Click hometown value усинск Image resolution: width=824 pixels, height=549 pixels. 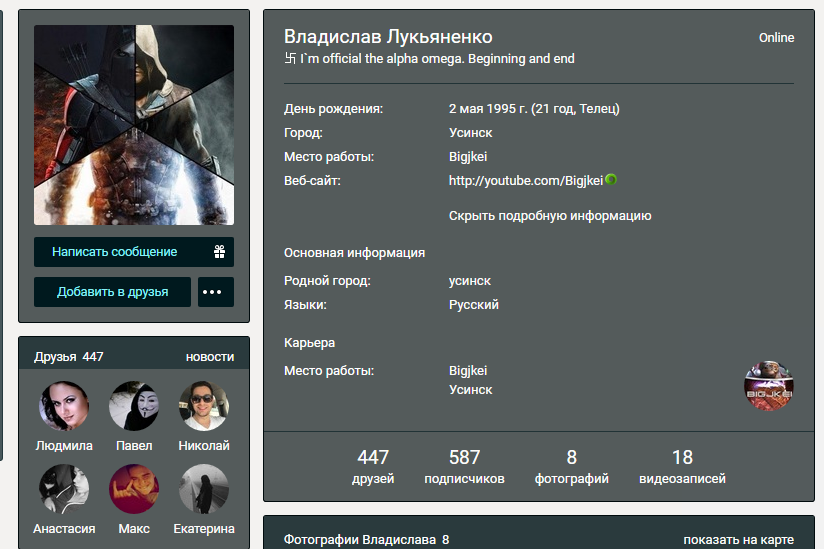pos(469,281)
